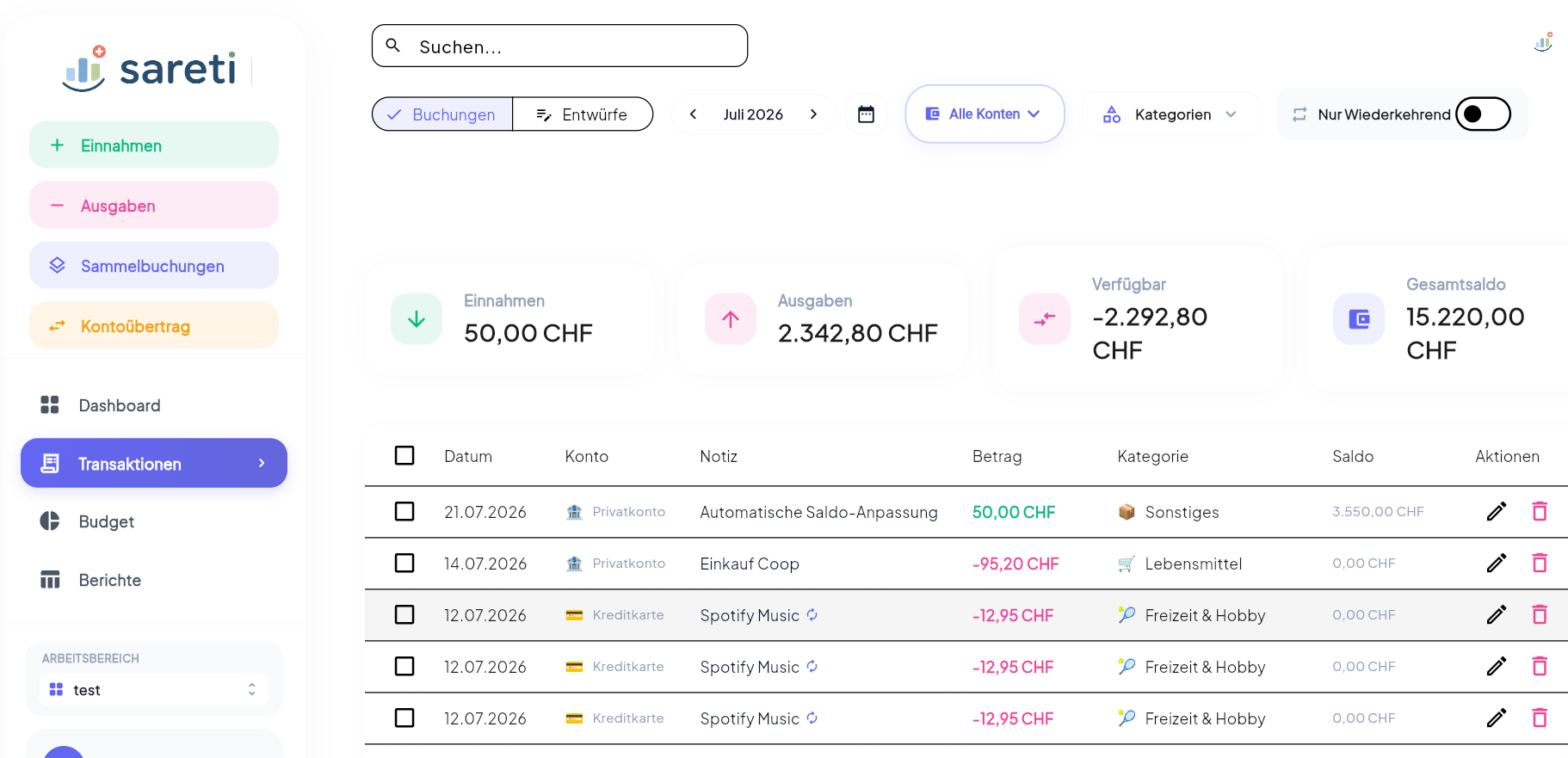Toggle the Nur Wiederkehrend switch
1568x758 pixels.
(x=1483, y=114)
